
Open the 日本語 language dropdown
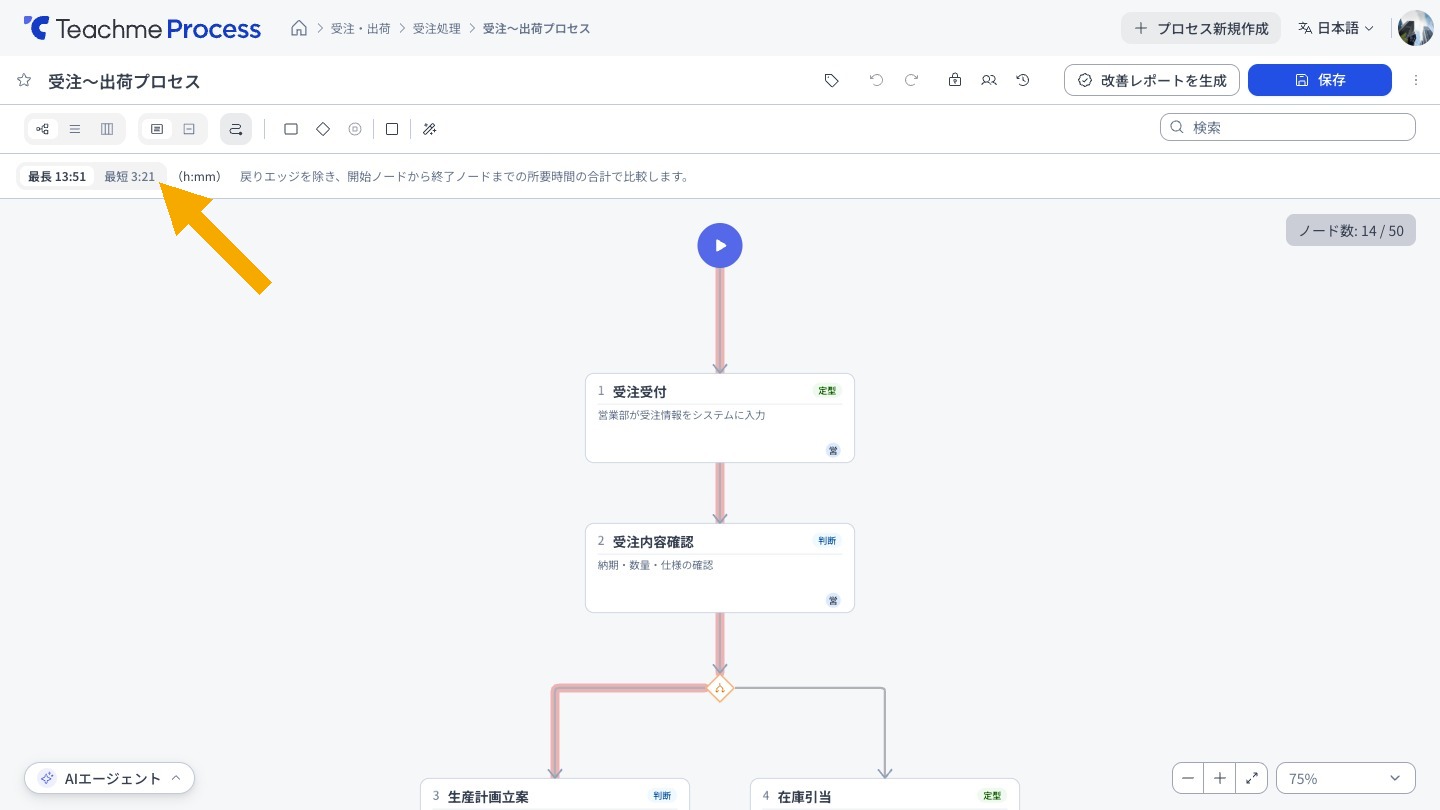1336,28
